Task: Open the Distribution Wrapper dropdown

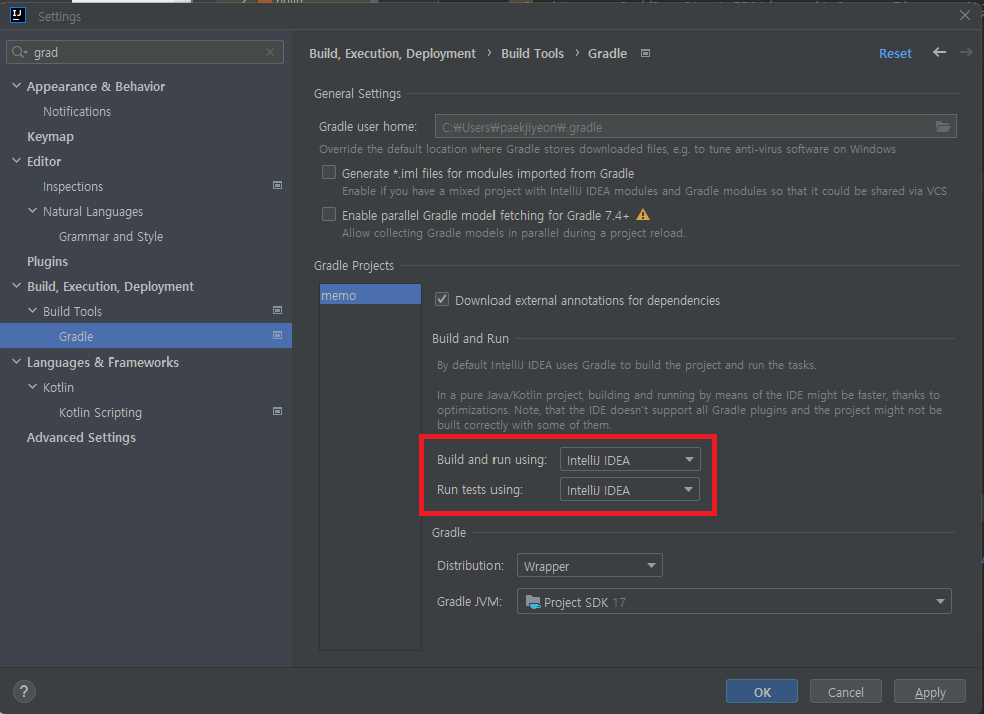Action: click(x=589, y=565)
